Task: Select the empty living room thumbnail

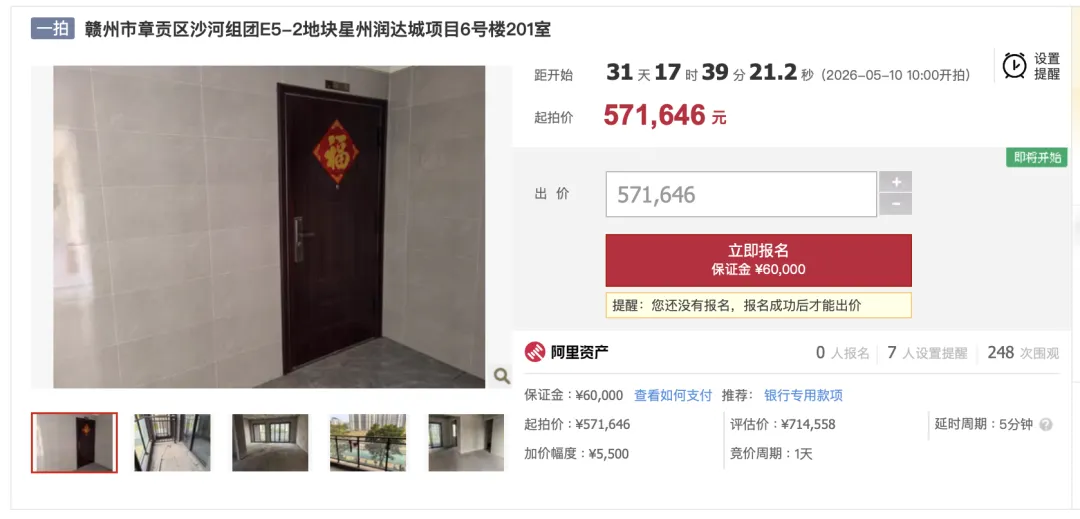Action: pos(270,443)
